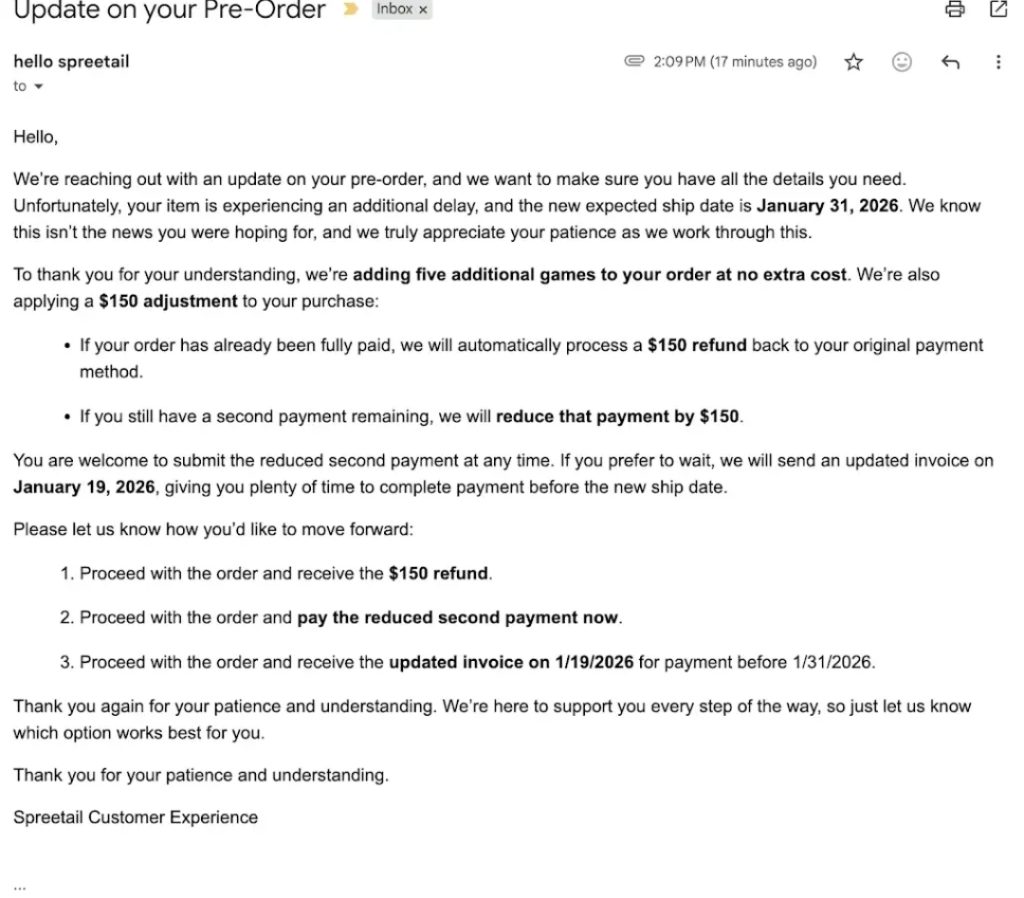This screenshot has height=898, width=1024.
Task: Click the subject Update on your Pre-Order
Action: pyautogui.click(x=170, y=11)
